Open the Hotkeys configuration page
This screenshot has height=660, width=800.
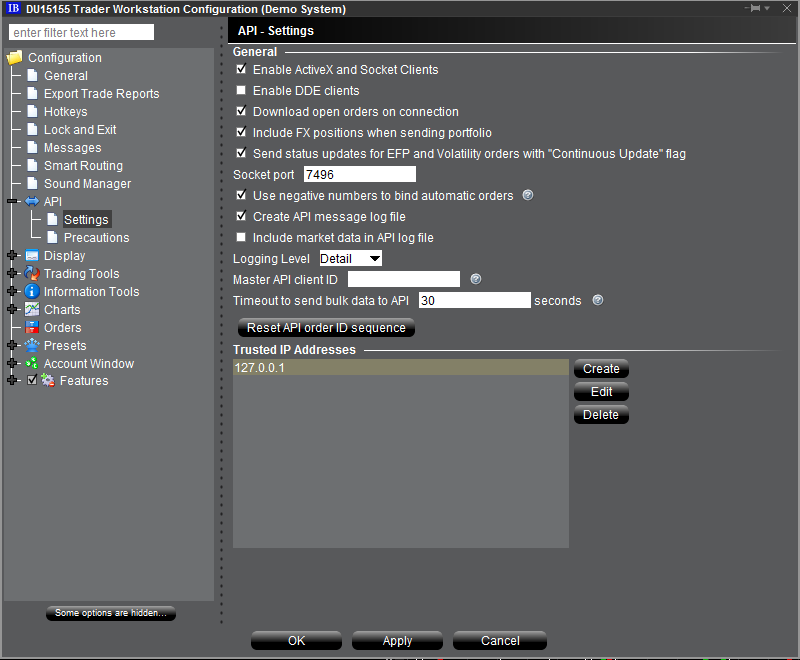pyautogui.click(x=65, y=112)
